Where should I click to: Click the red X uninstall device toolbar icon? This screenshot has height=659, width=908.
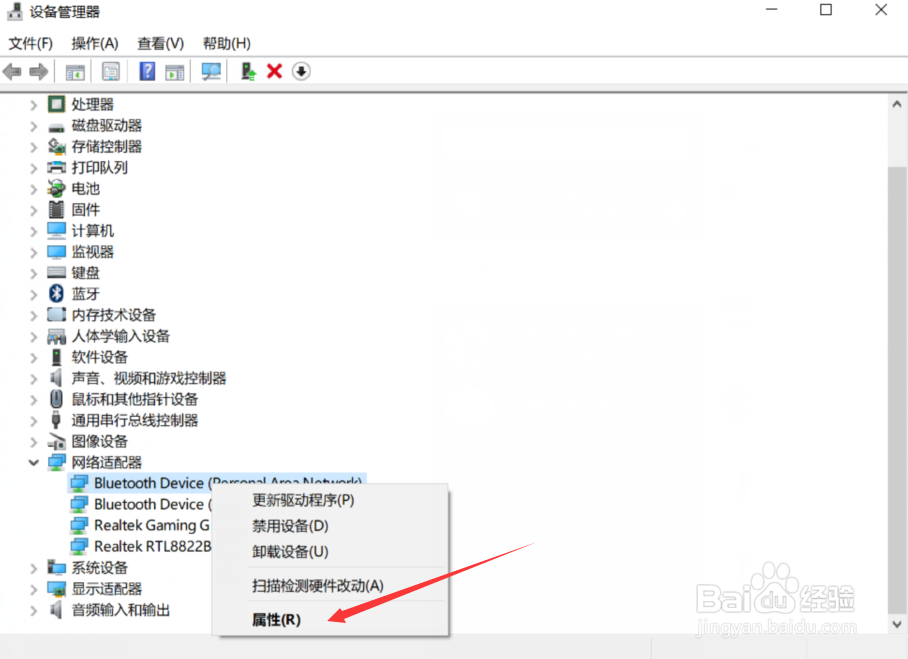point(273,71)
